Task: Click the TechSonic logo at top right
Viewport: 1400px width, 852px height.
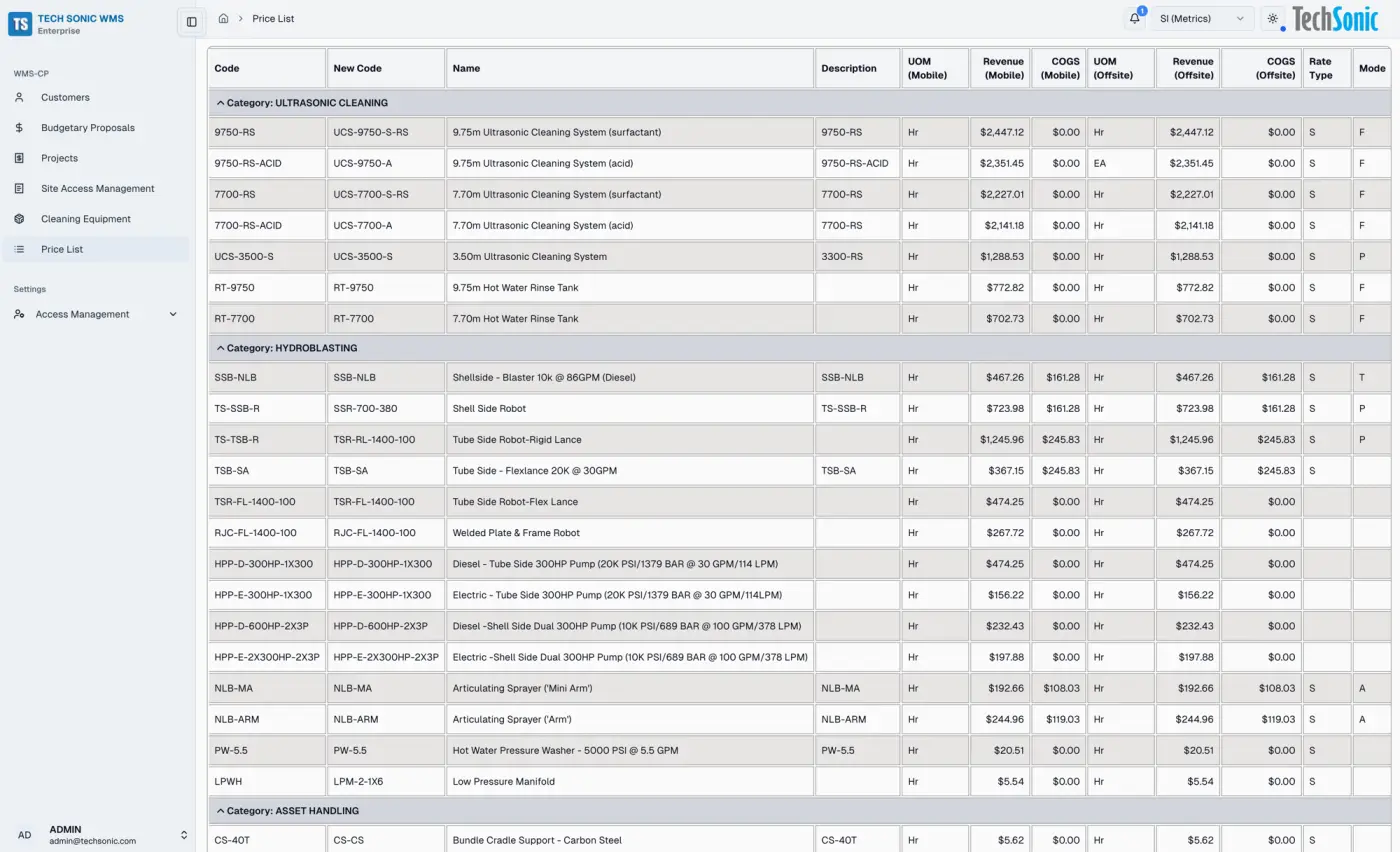Action: 1335,19
